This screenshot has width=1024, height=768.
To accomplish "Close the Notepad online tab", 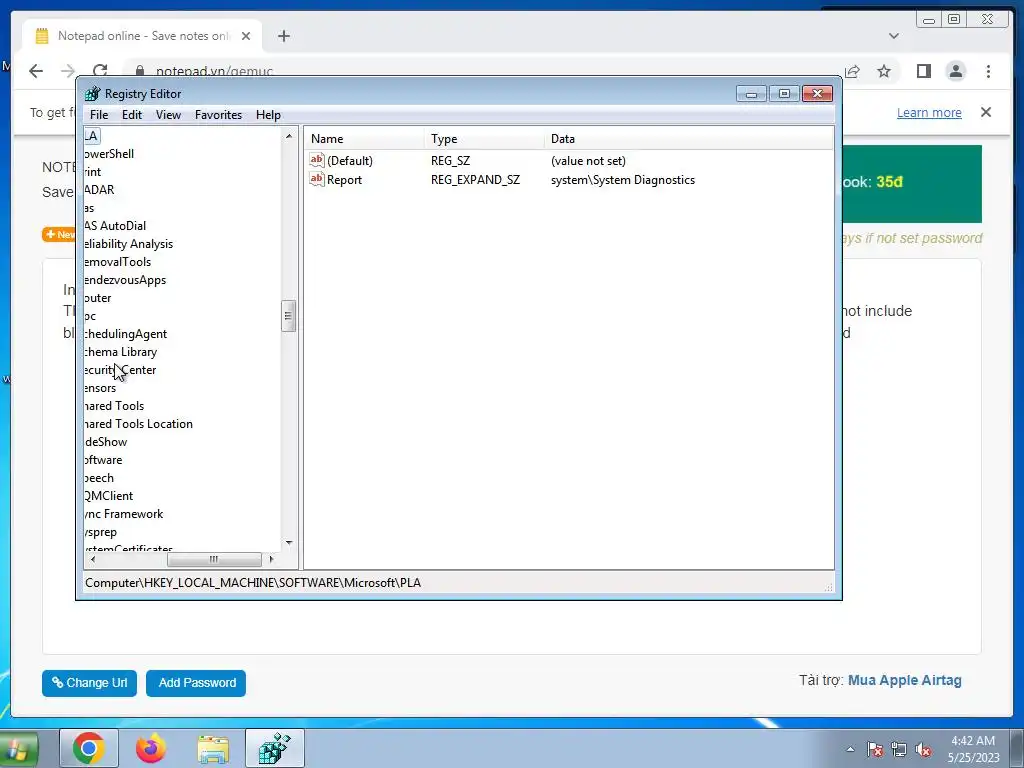I will 246,36.
